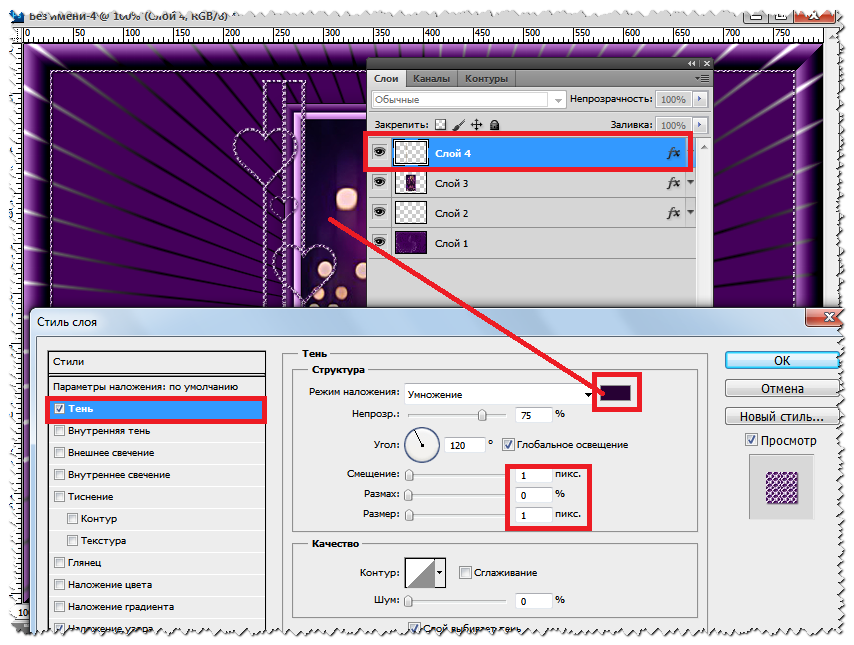Select the Слой 3 layer thumbnail
Image resolution: width=854 pixels, height=645 pixels.
click(411, 183)
